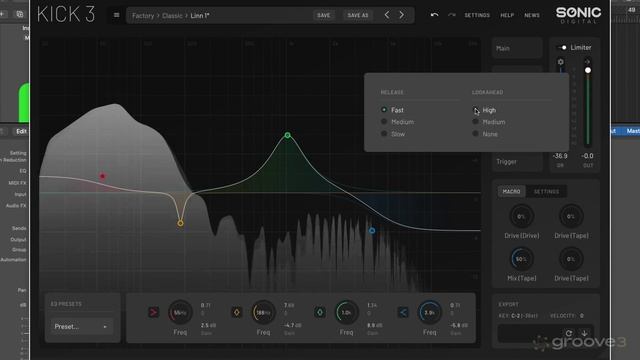Click the export download arrow icon
The height and width of the screenshot is (360, 640).
coord(584,333)
